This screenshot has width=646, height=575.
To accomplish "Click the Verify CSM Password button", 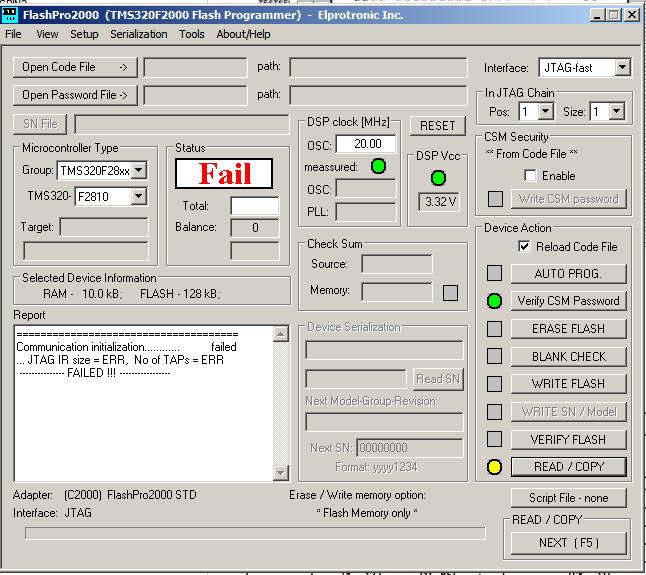I will click(x=569, y=301).
